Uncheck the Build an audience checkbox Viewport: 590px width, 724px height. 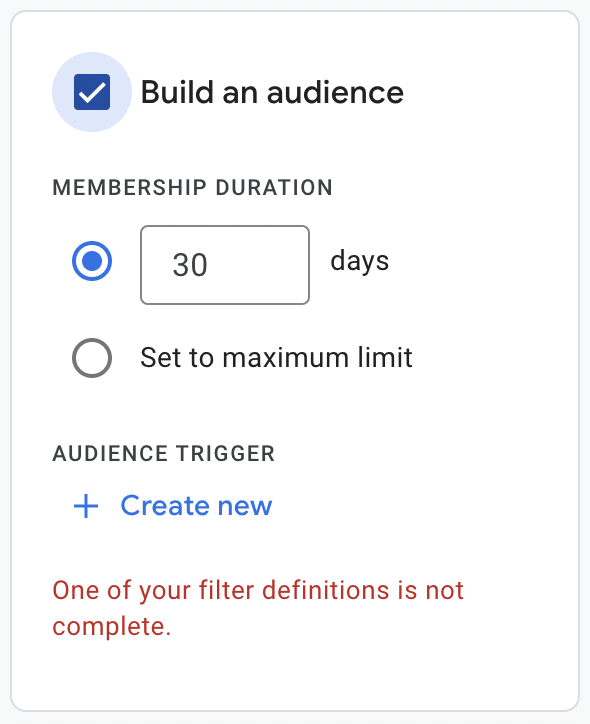click(92, 92)
